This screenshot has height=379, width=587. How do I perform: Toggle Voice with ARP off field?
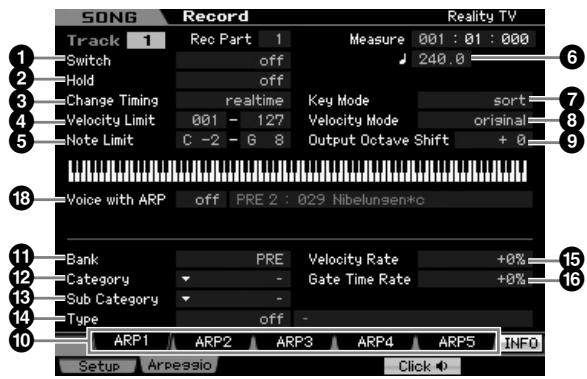(201, 200)
